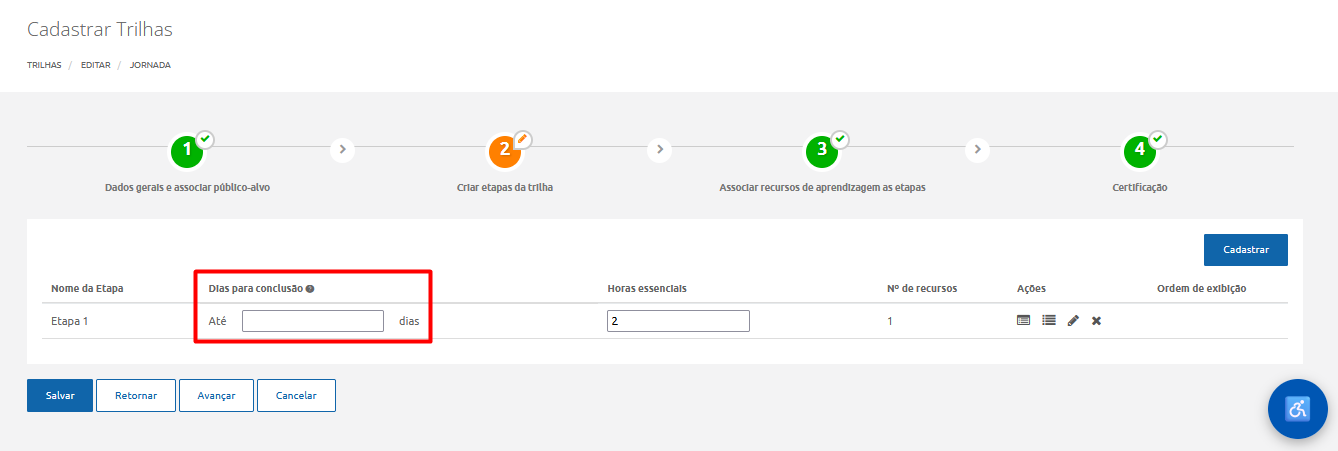
Task: Open step 4 Certificação circle
Action: click(1139, 150)
